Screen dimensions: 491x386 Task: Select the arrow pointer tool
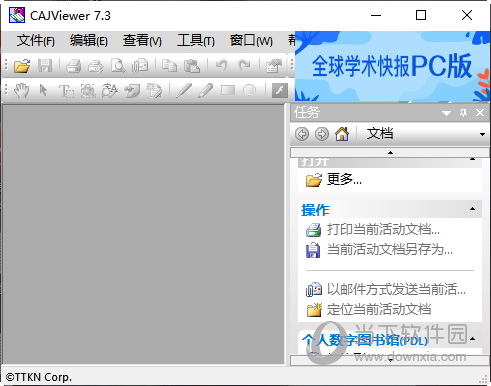coord(43,90)
